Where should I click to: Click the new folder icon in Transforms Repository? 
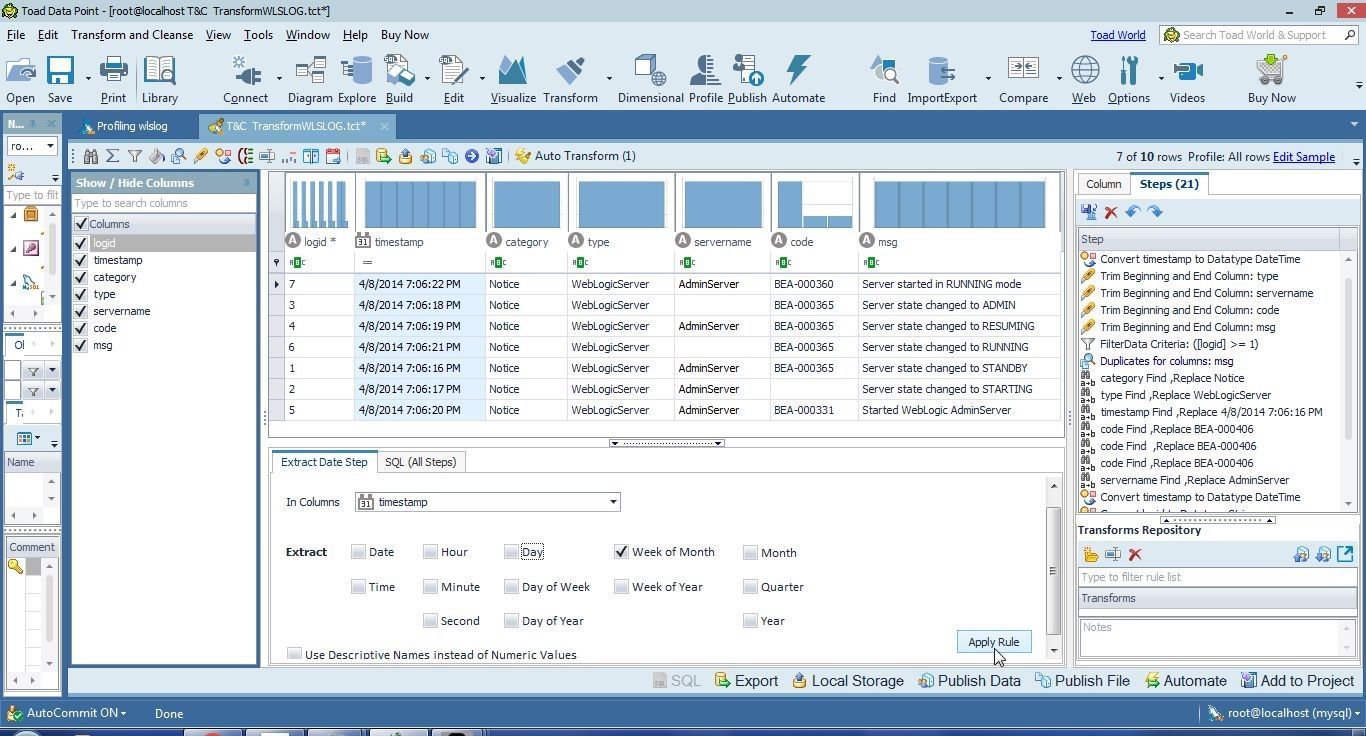1091,554
